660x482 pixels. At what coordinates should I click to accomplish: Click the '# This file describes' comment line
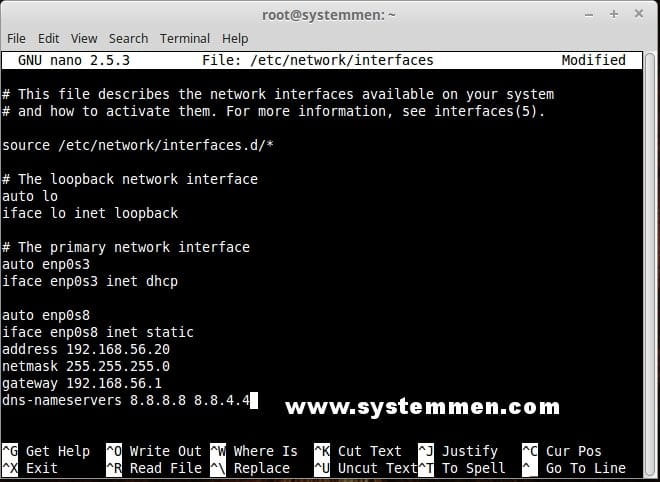pos(278,94)
